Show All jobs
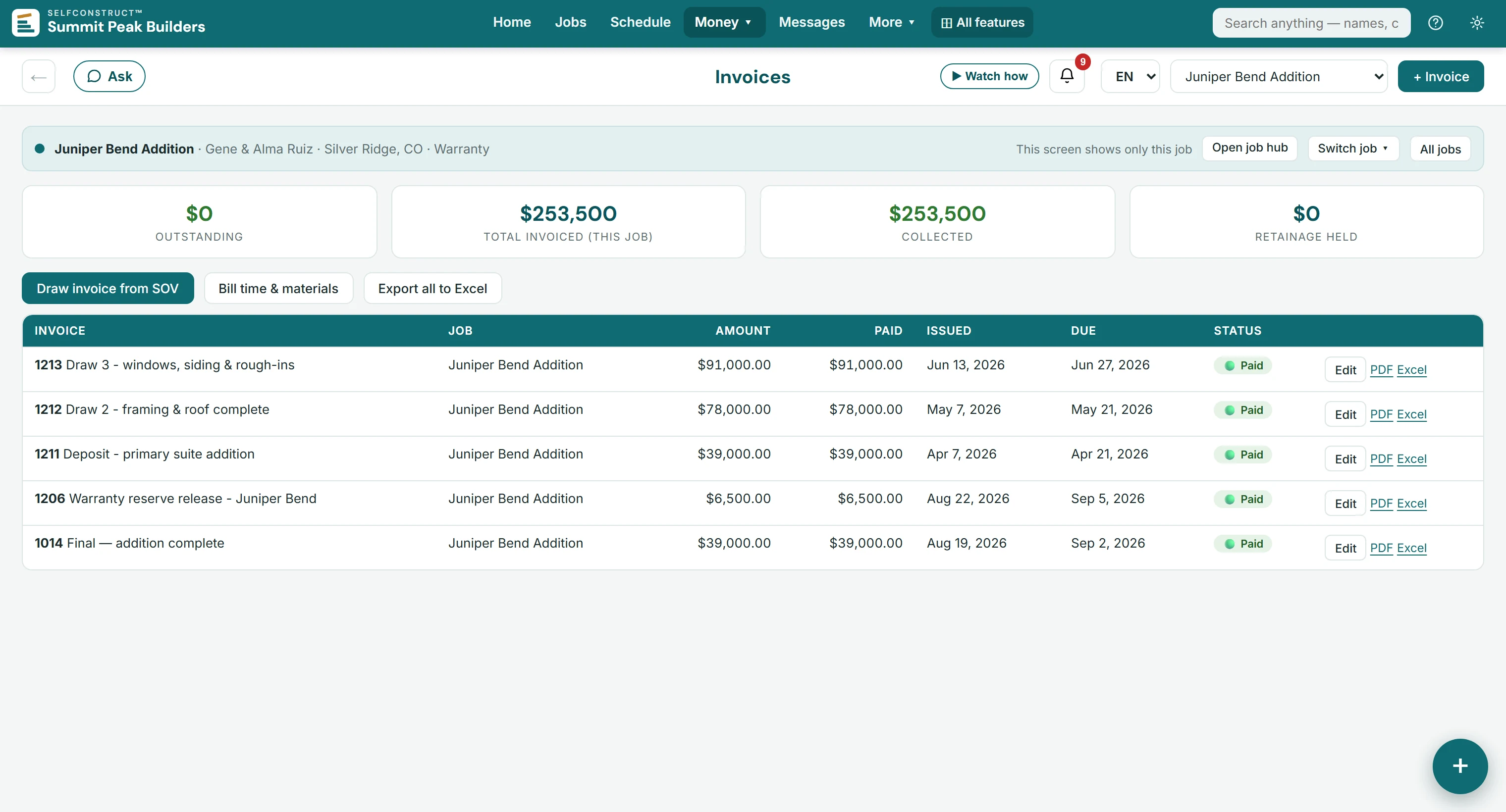1506x812 pixels. point(1440,149)
